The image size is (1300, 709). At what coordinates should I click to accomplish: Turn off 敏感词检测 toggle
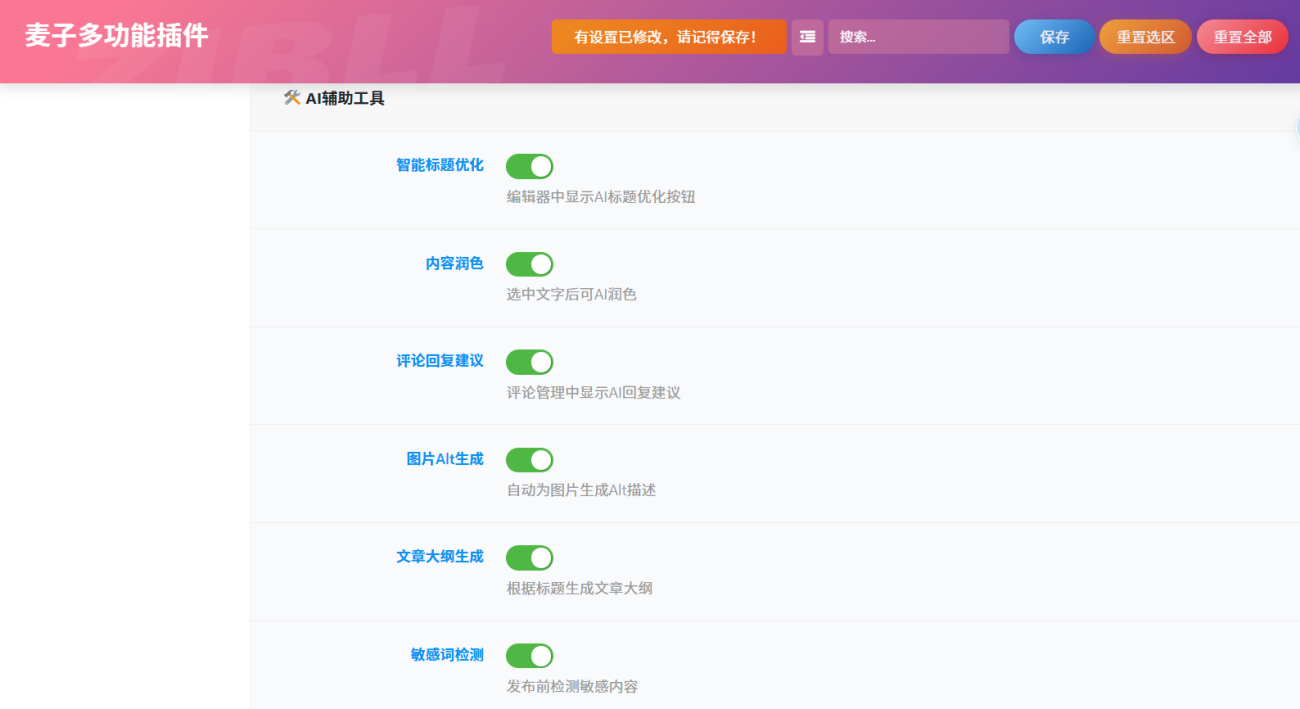pos(529,656)
